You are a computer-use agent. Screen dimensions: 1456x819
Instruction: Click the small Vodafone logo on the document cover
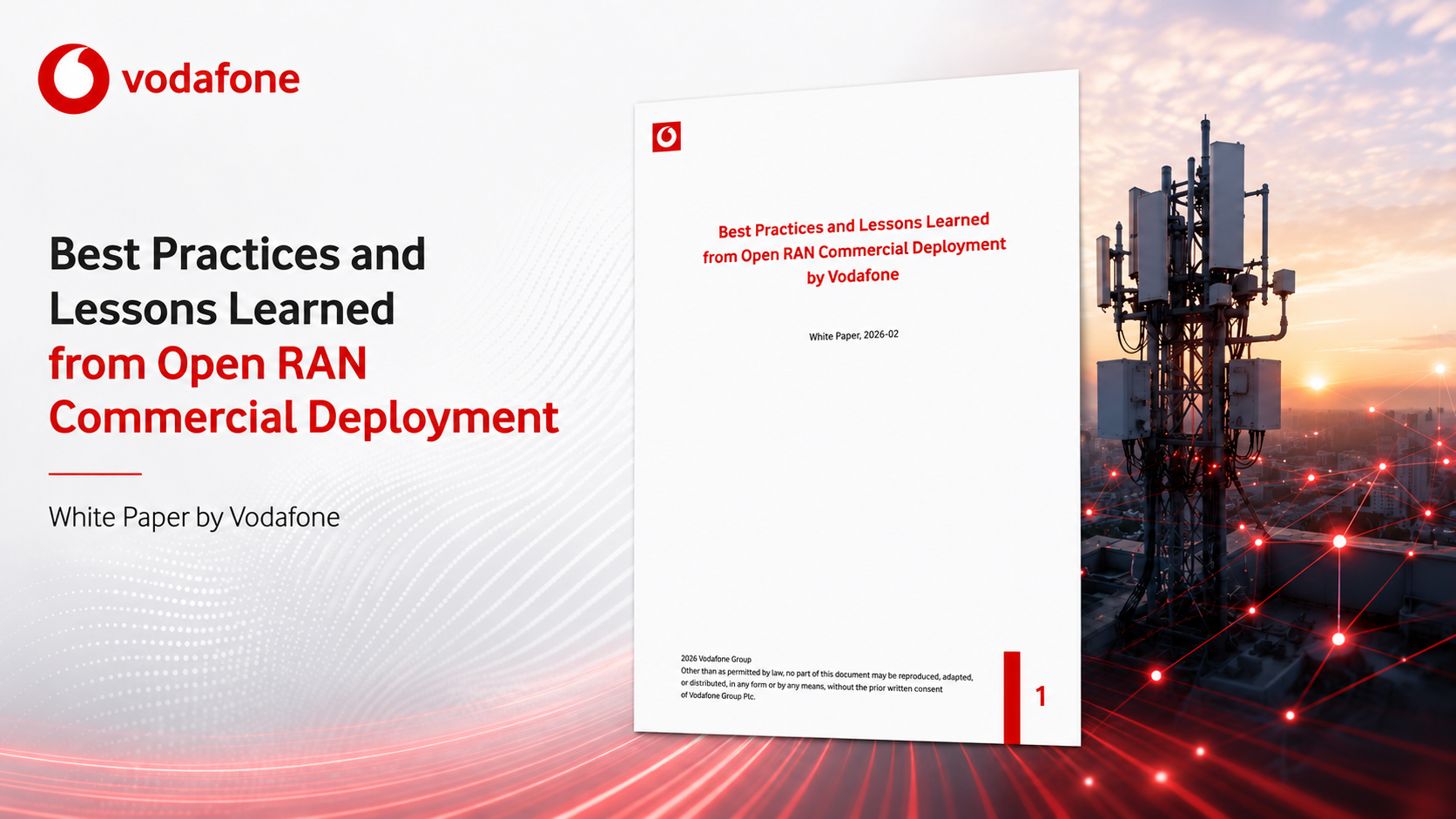click(x=666, y=137)
